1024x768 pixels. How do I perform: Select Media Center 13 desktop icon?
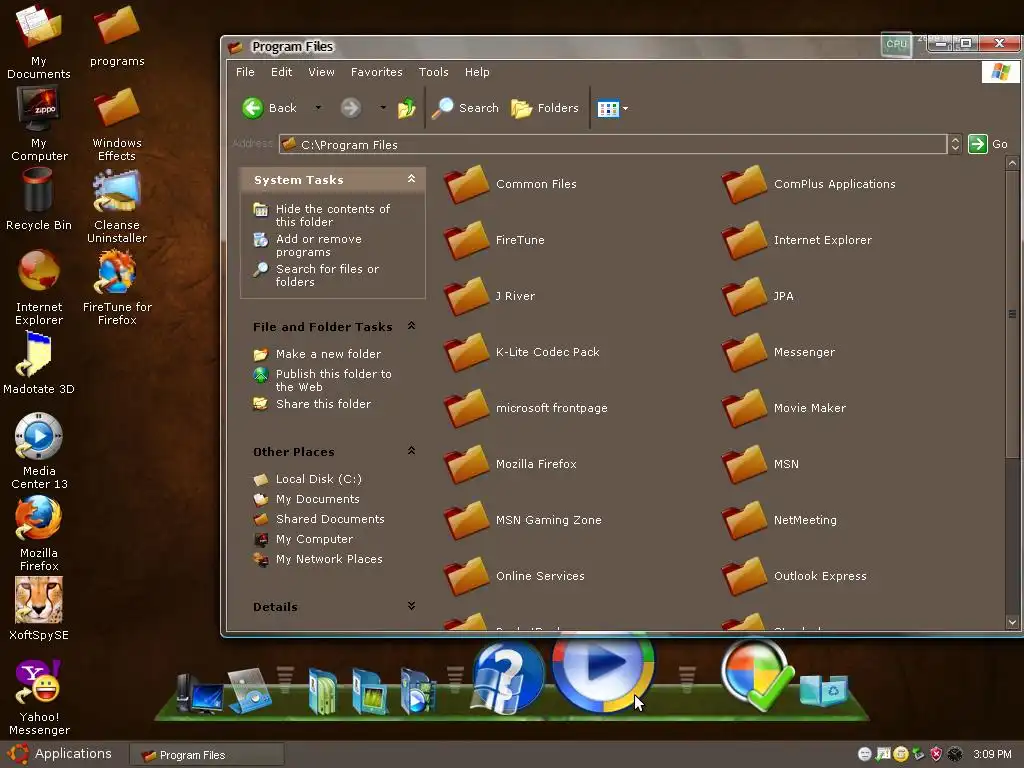[39, 451]
